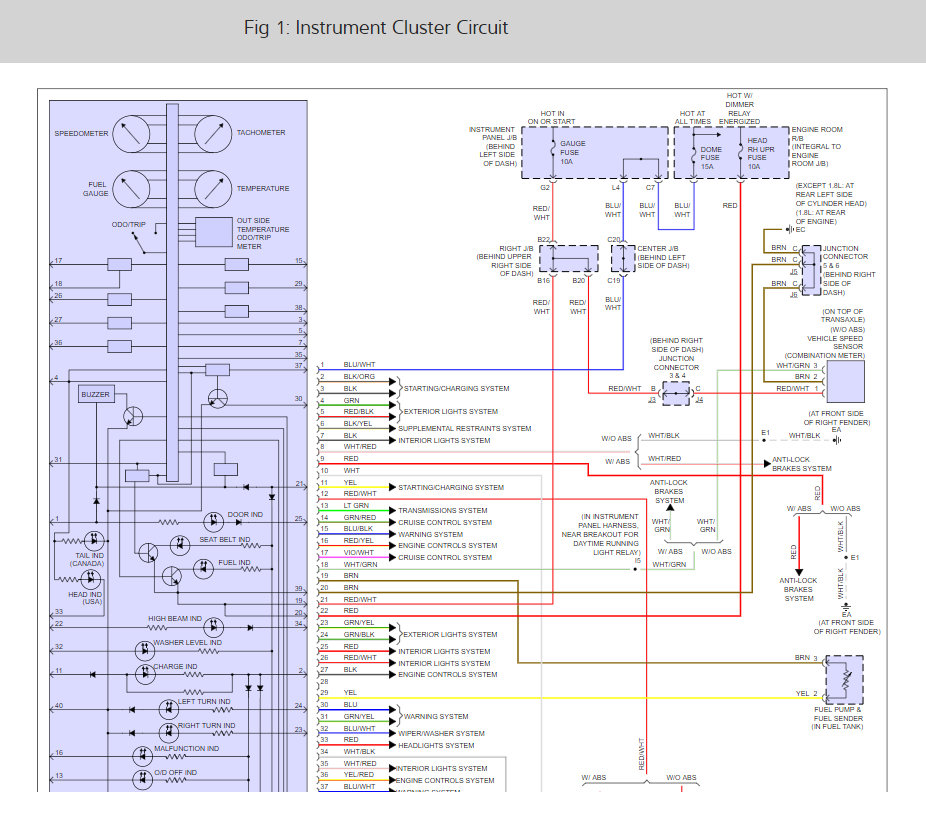Click the 'DOME FUSE 15A' label

(710, 158)
